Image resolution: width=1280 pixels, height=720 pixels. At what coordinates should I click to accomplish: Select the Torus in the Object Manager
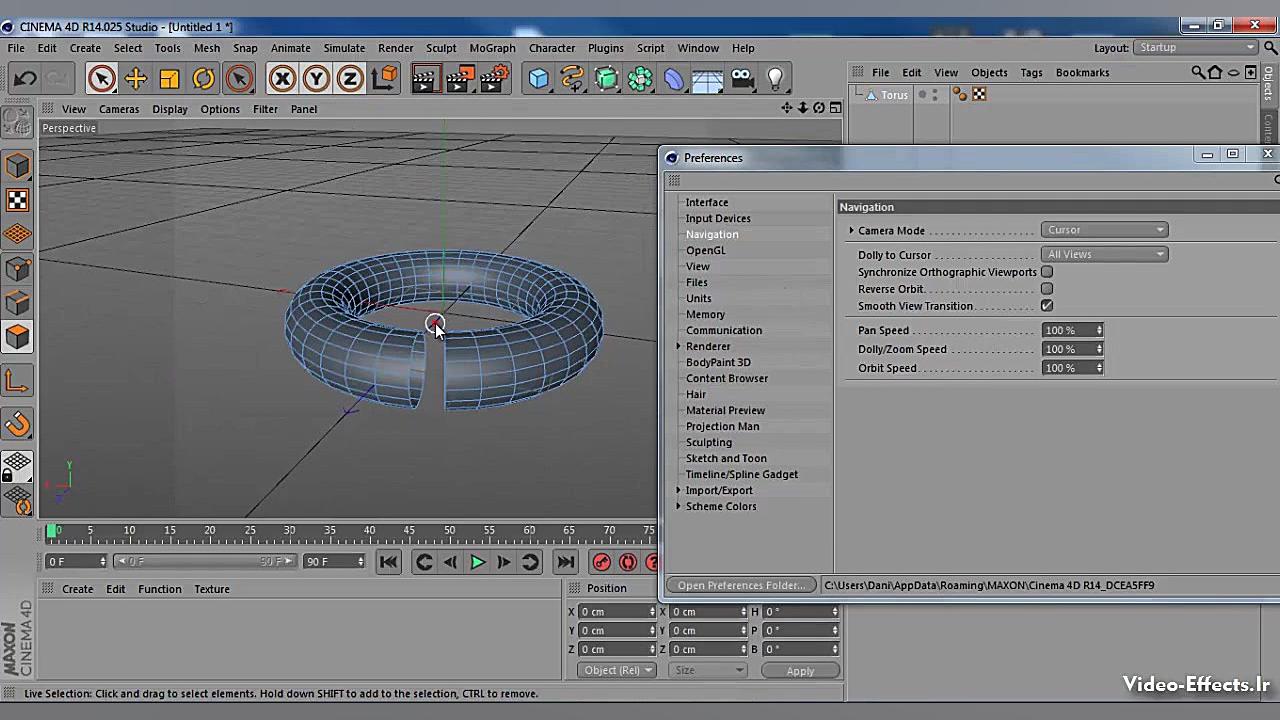[894, 94]
